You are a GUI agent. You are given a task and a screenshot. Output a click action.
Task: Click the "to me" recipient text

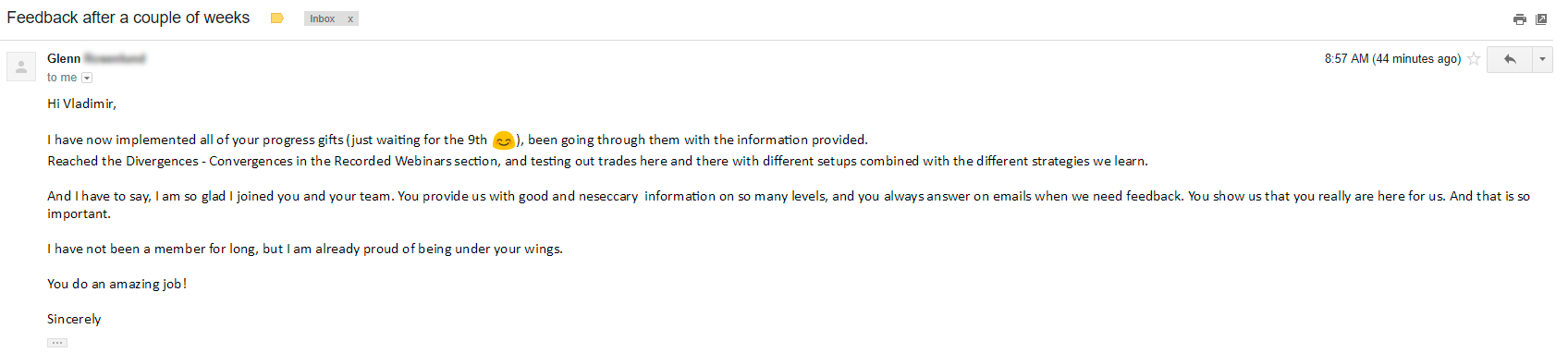(62, 78)
